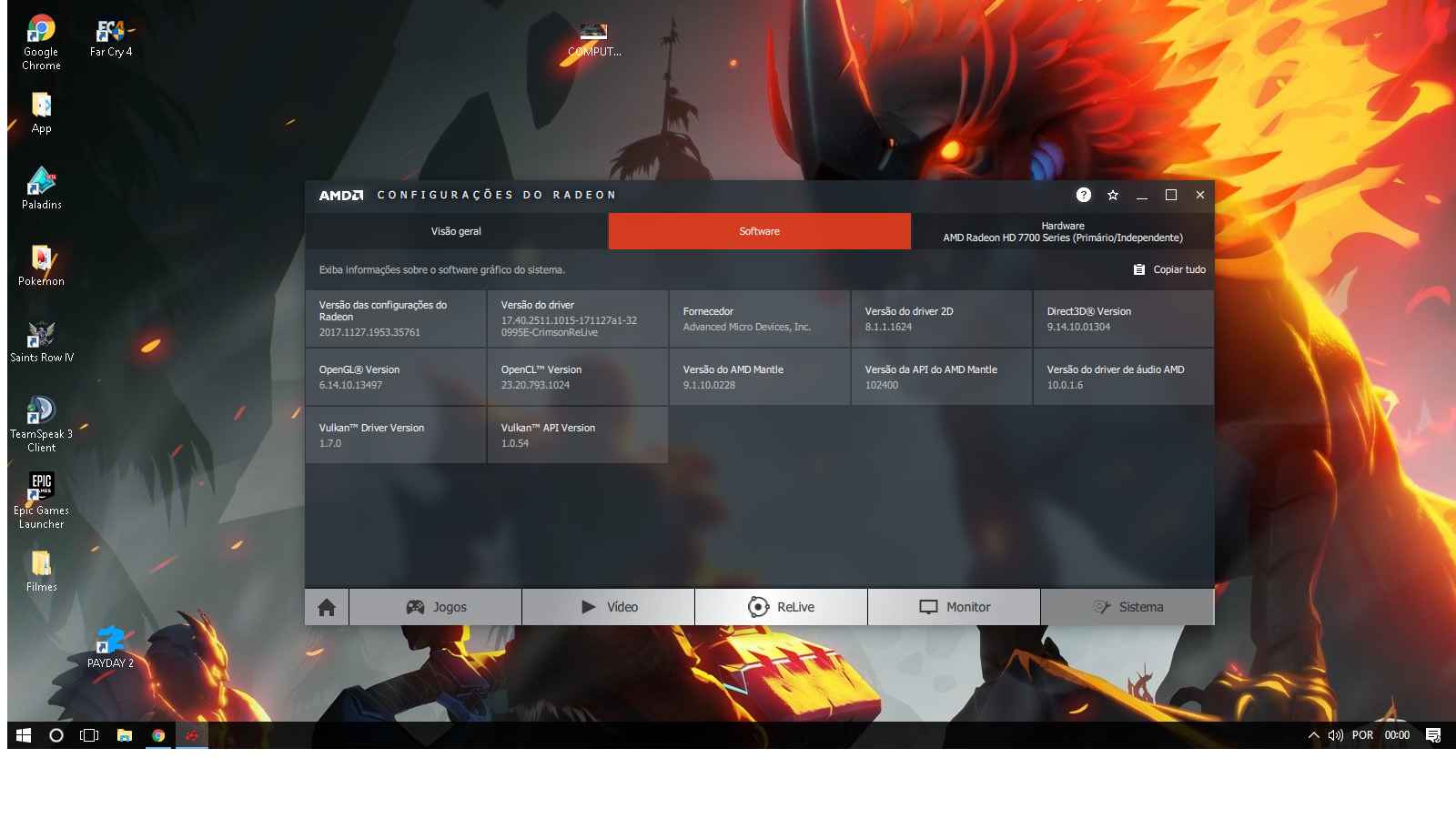Image resolution: width=1456 pixels, height=819 pixels.
Task: Click POR language indicator
Action: point(1362,735)
